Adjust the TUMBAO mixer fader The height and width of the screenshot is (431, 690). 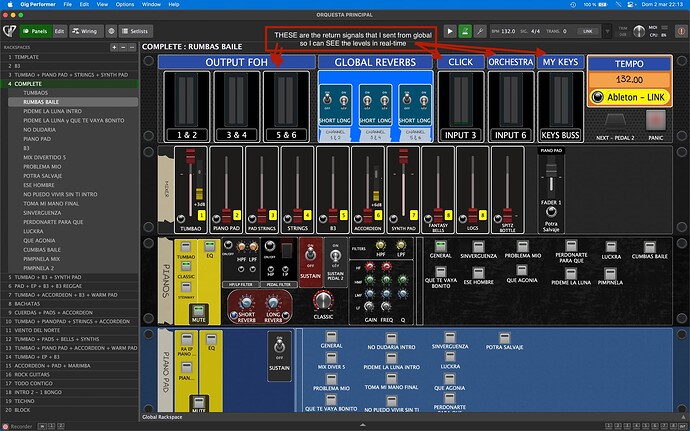tap(190, 156)
